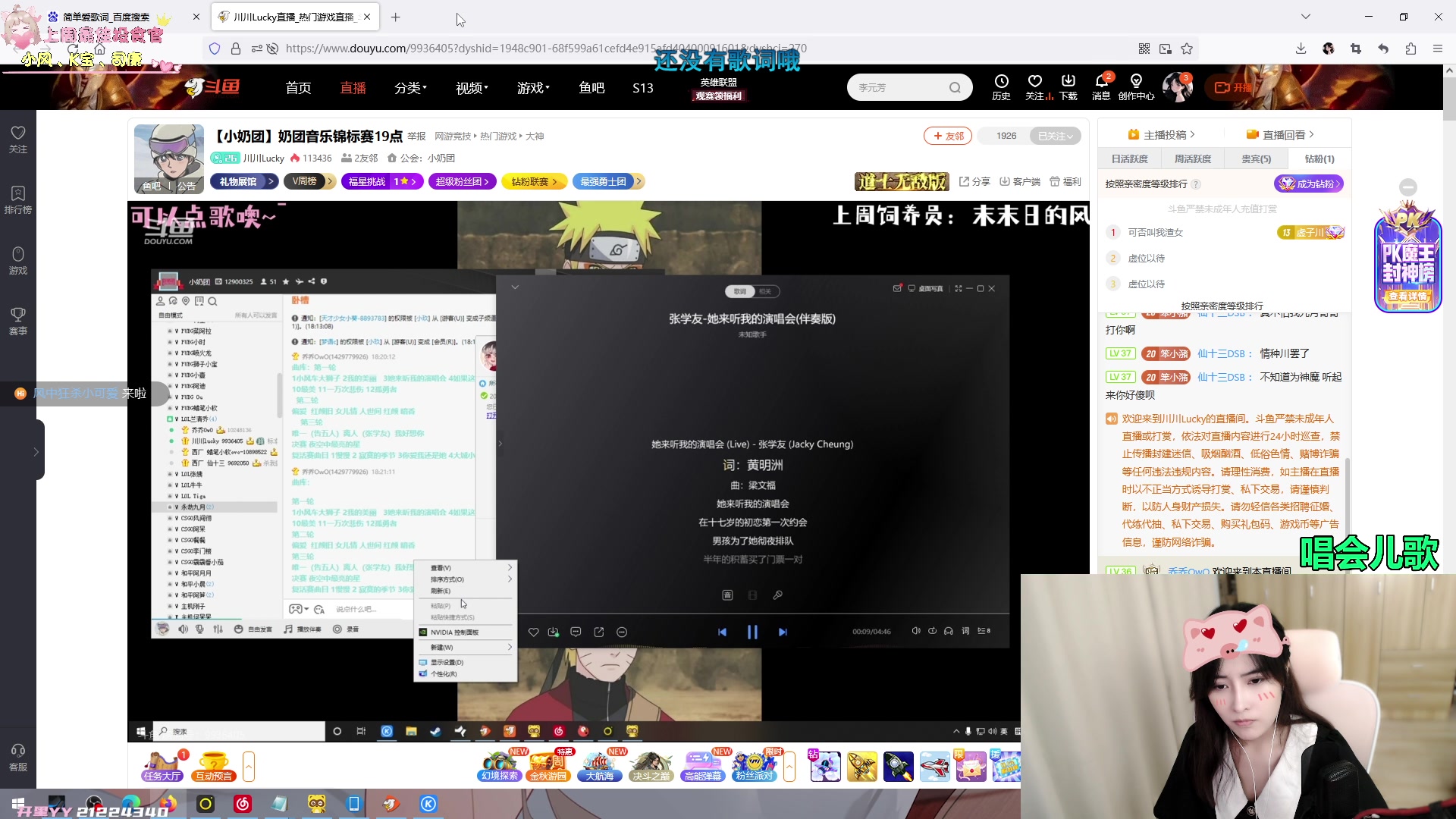Expand the arrow beside 互动预言
The image size is (1456, 819).
point(249,766)
